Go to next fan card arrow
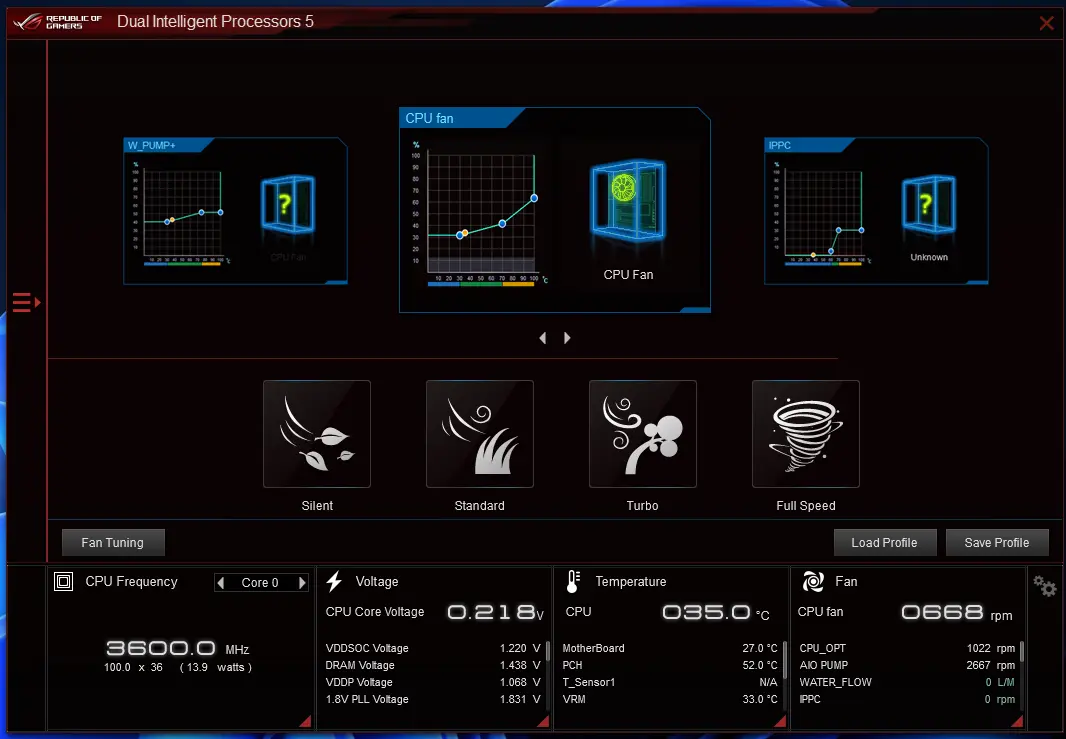Image resolution: width=1066 pixels, height=739 pixels. 567,338
